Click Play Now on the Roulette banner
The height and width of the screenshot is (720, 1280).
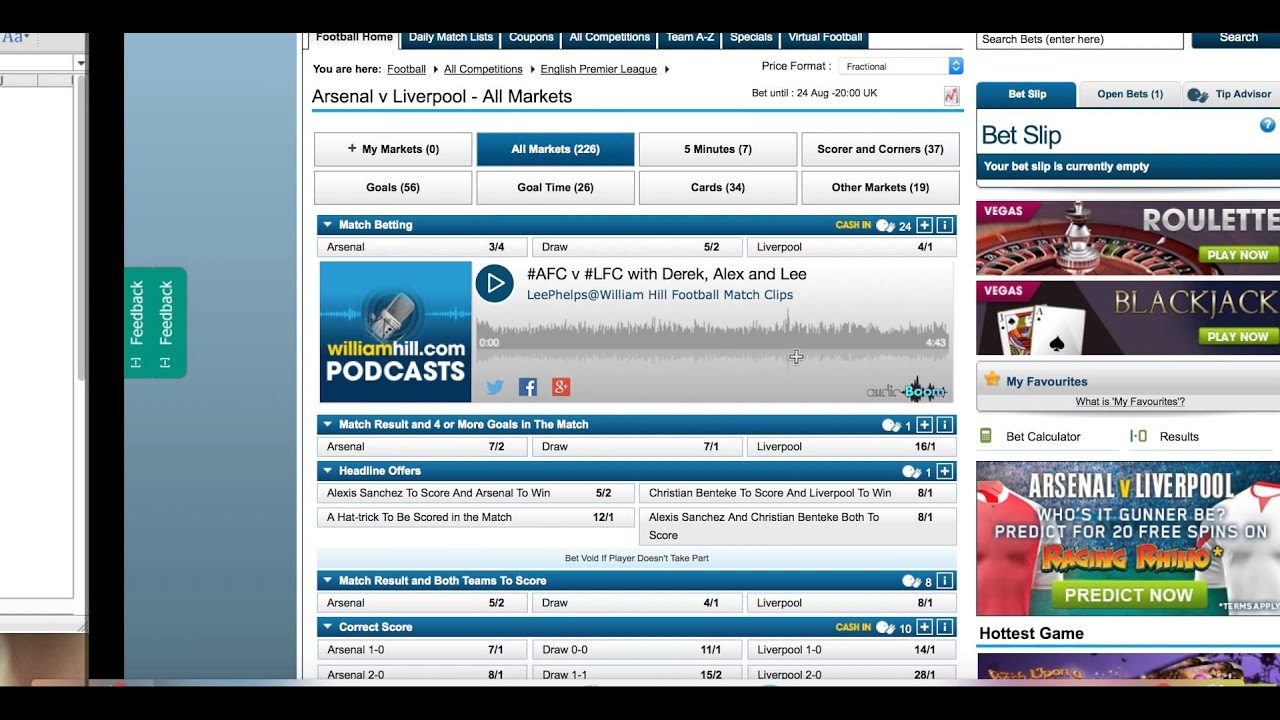tap(1237, 255)
